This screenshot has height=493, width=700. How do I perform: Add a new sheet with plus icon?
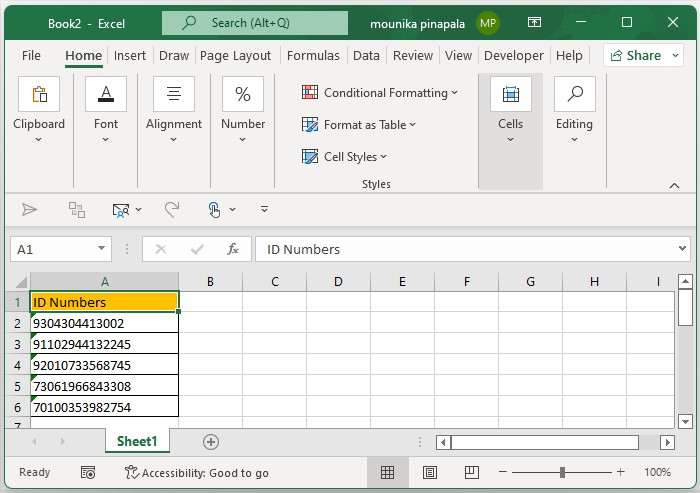210,441
